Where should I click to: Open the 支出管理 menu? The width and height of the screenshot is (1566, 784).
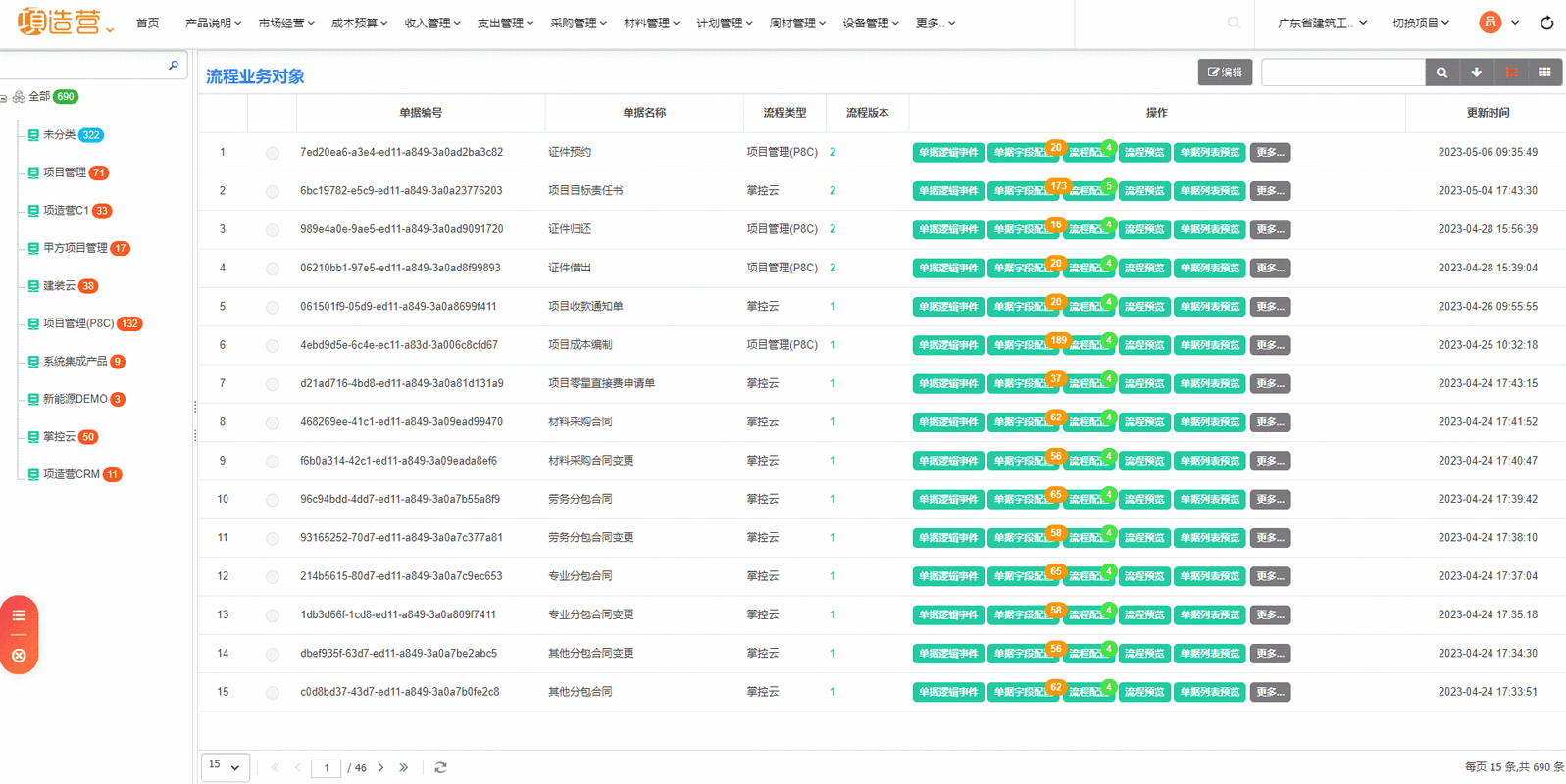[505, 23]
